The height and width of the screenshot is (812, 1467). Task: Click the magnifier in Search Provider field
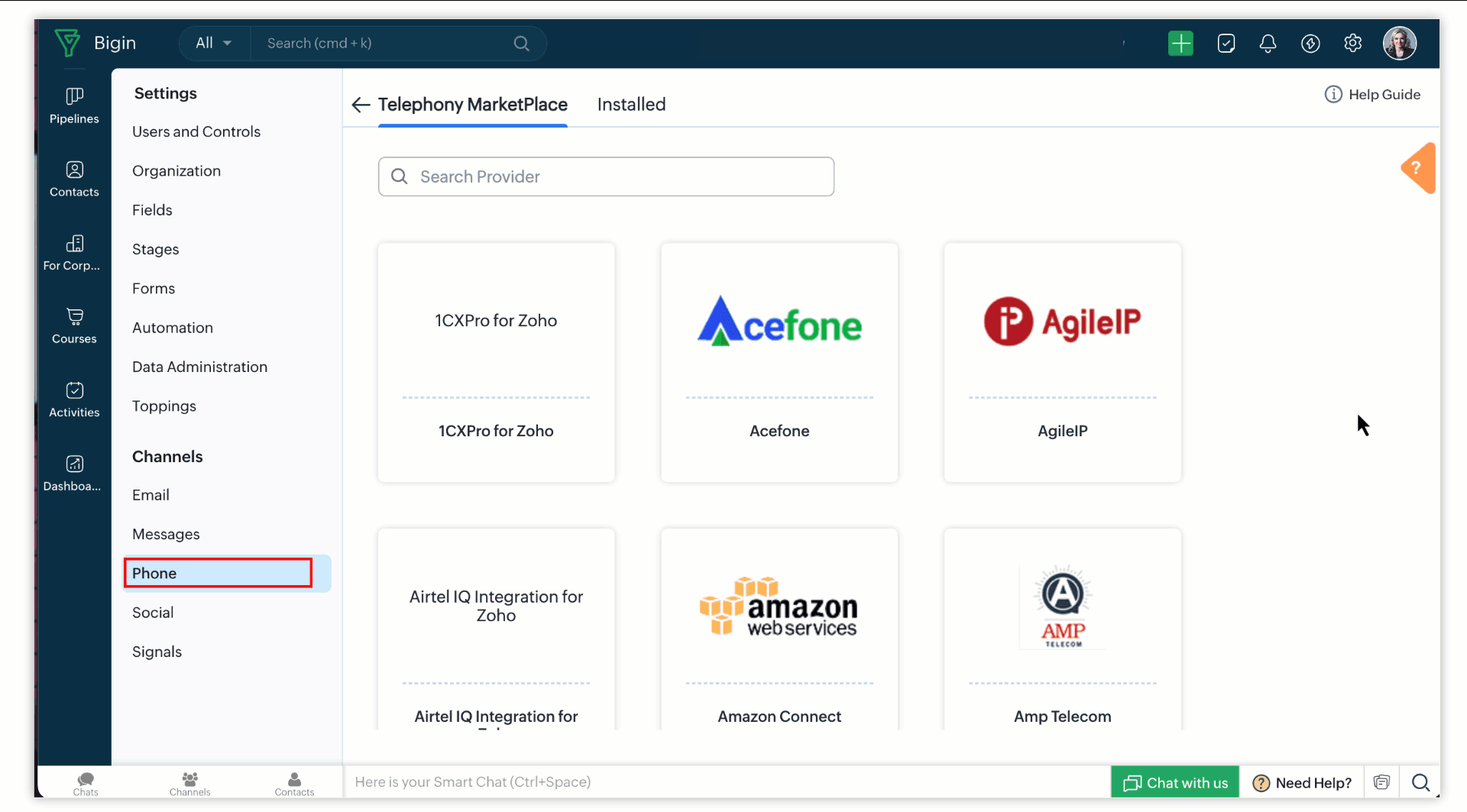[x=399, y=176]
